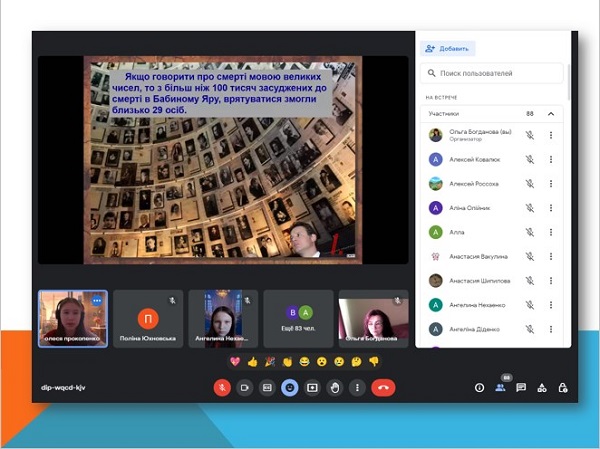Toggle the captions button
The height and width of the screenshot is (449, 600).
click(267, 388)
